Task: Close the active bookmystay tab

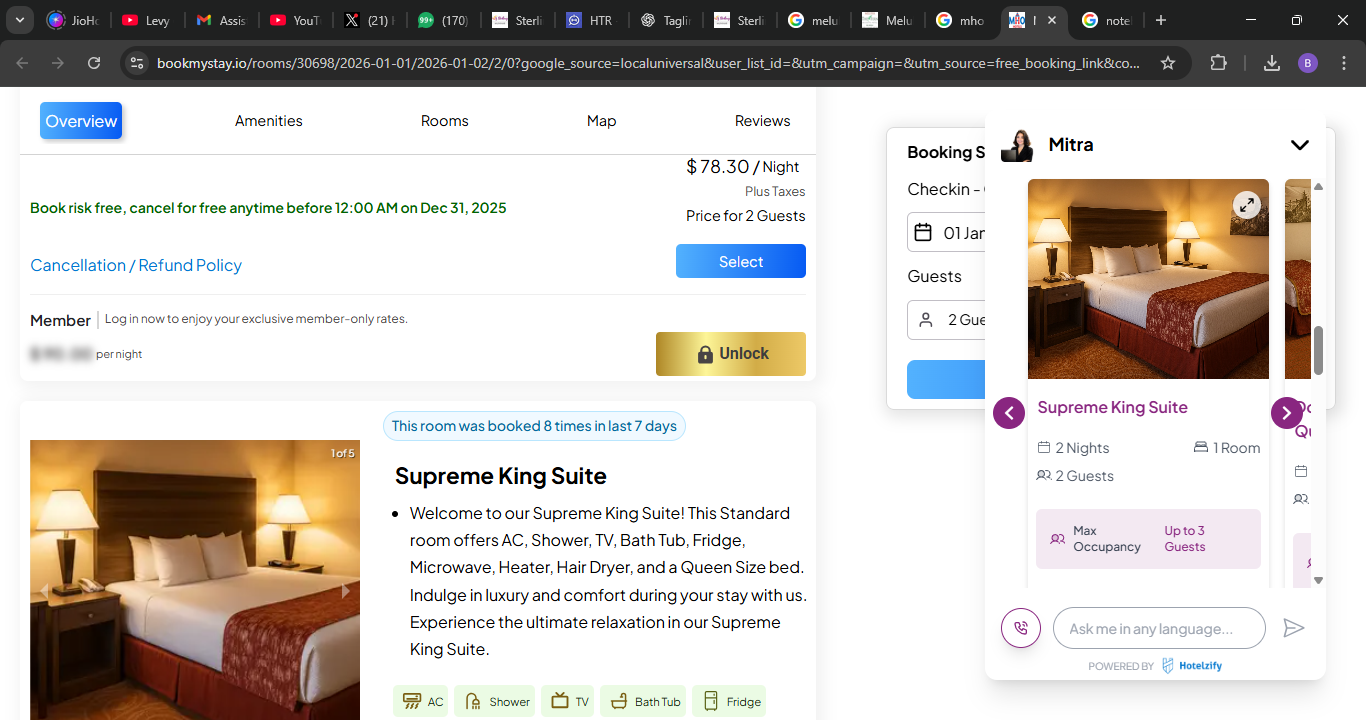Action: pyautogui.click(x=1052, y=20)
